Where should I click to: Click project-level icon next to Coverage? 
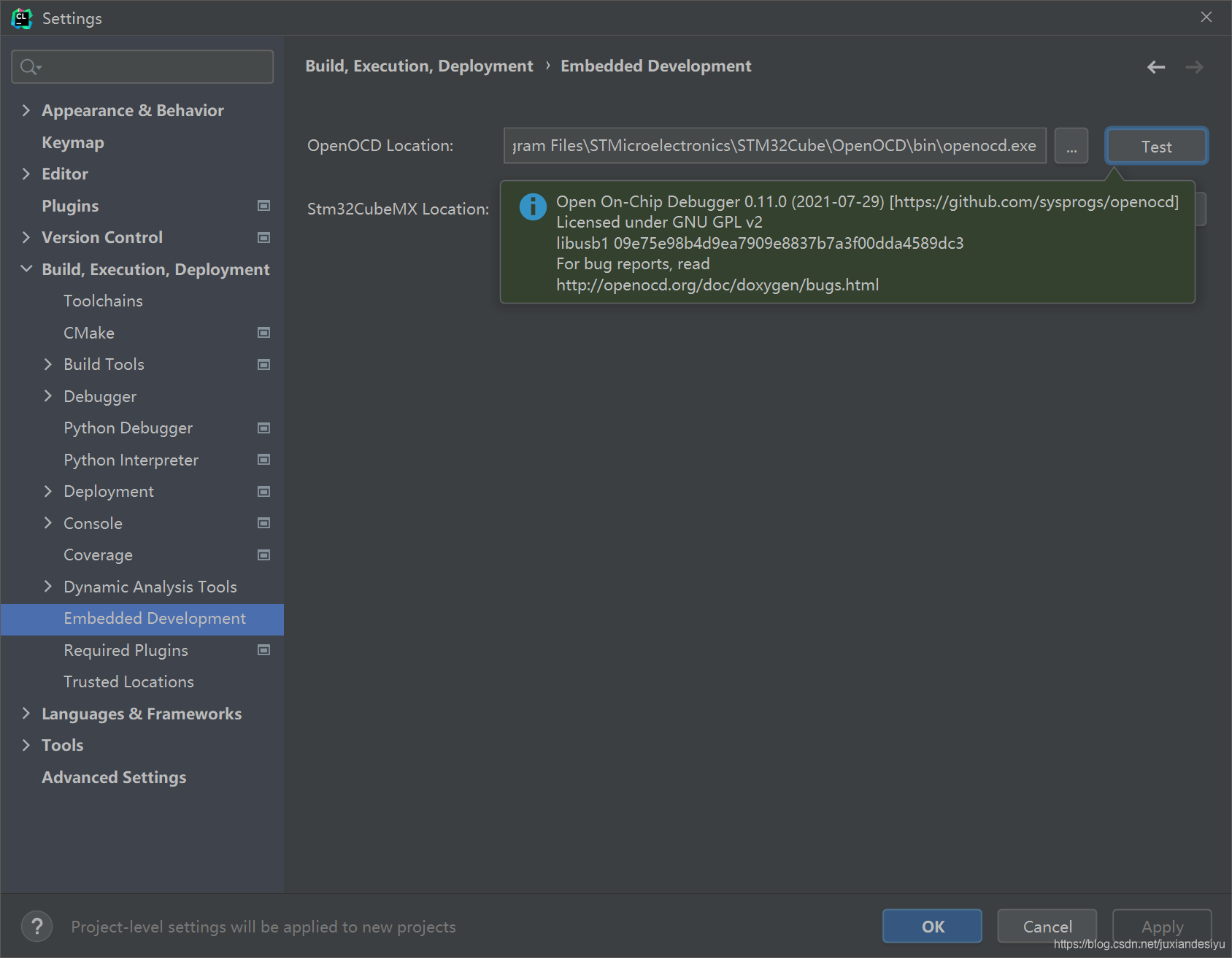coord(264,555)
